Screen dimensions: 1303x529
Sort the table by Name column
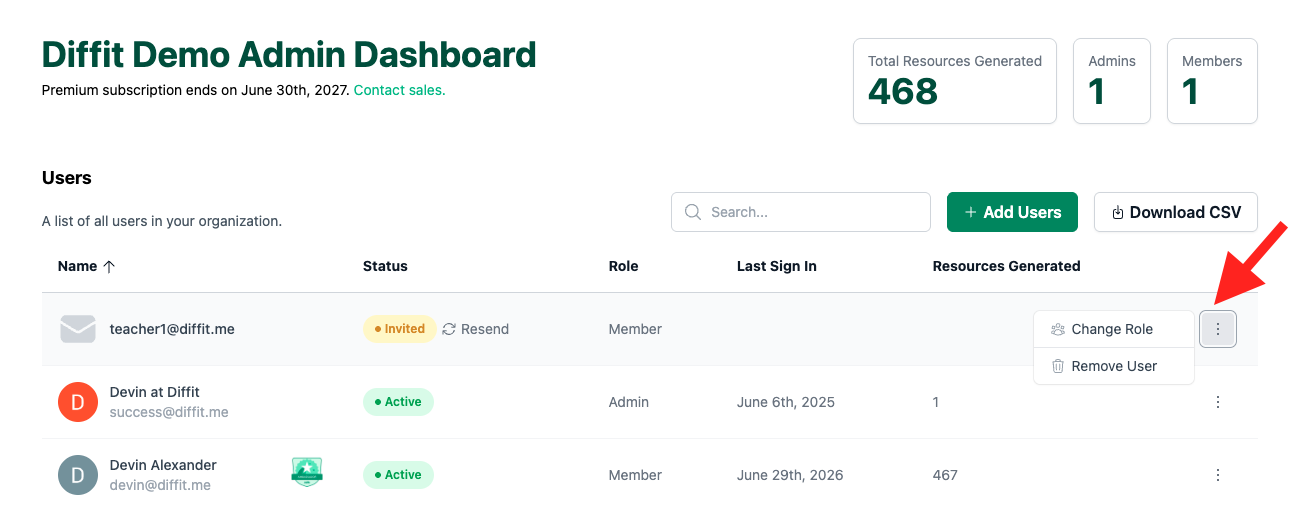coord(87,266)
